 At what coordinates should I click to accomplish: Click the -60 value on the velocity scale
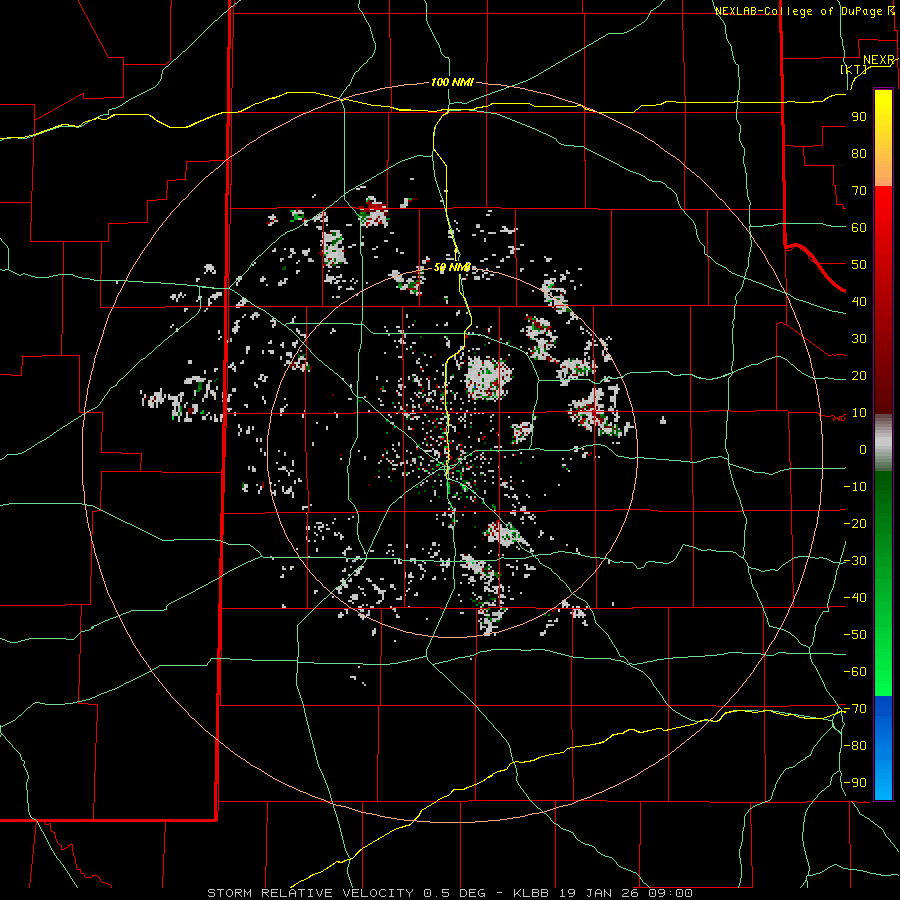pyautogui.click(x=855, y=672)
